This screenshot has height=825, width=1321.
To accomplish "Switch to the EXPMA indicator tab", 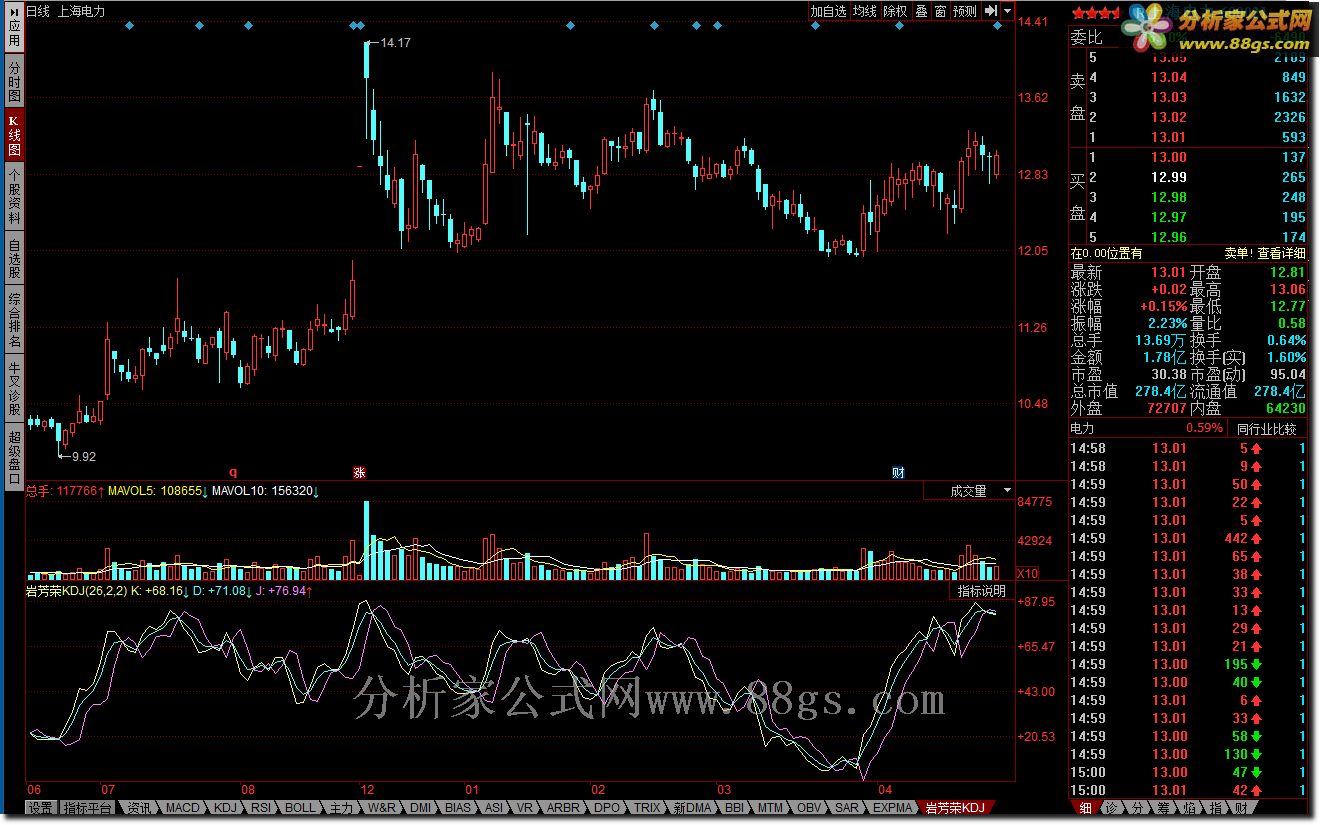I will point(892,808).
